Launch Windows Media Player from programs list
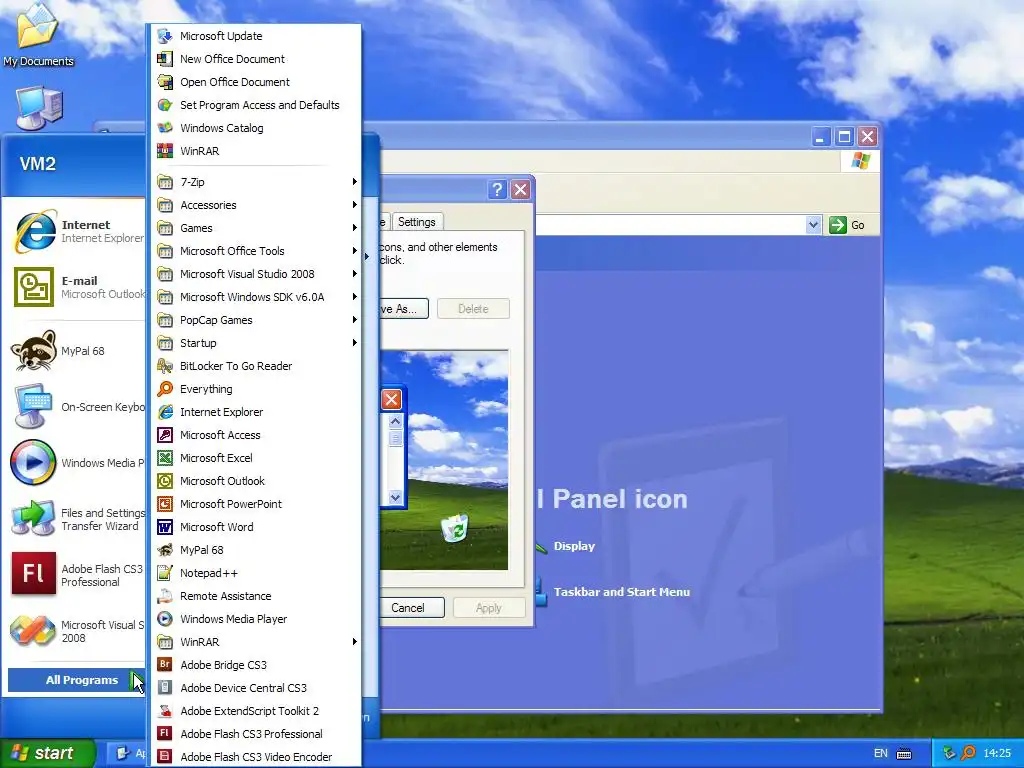Screen dimensions: 1024x768 click(x=256, y=618)
